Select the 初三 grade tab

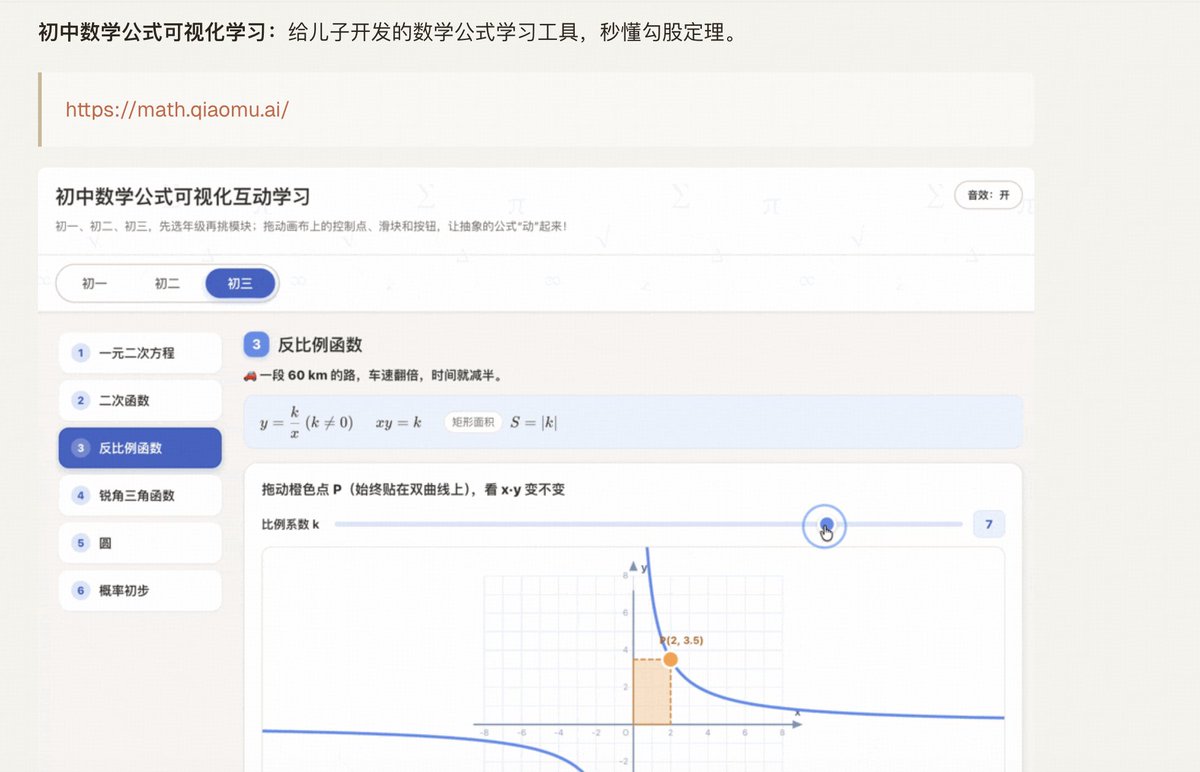click(240, 283)
